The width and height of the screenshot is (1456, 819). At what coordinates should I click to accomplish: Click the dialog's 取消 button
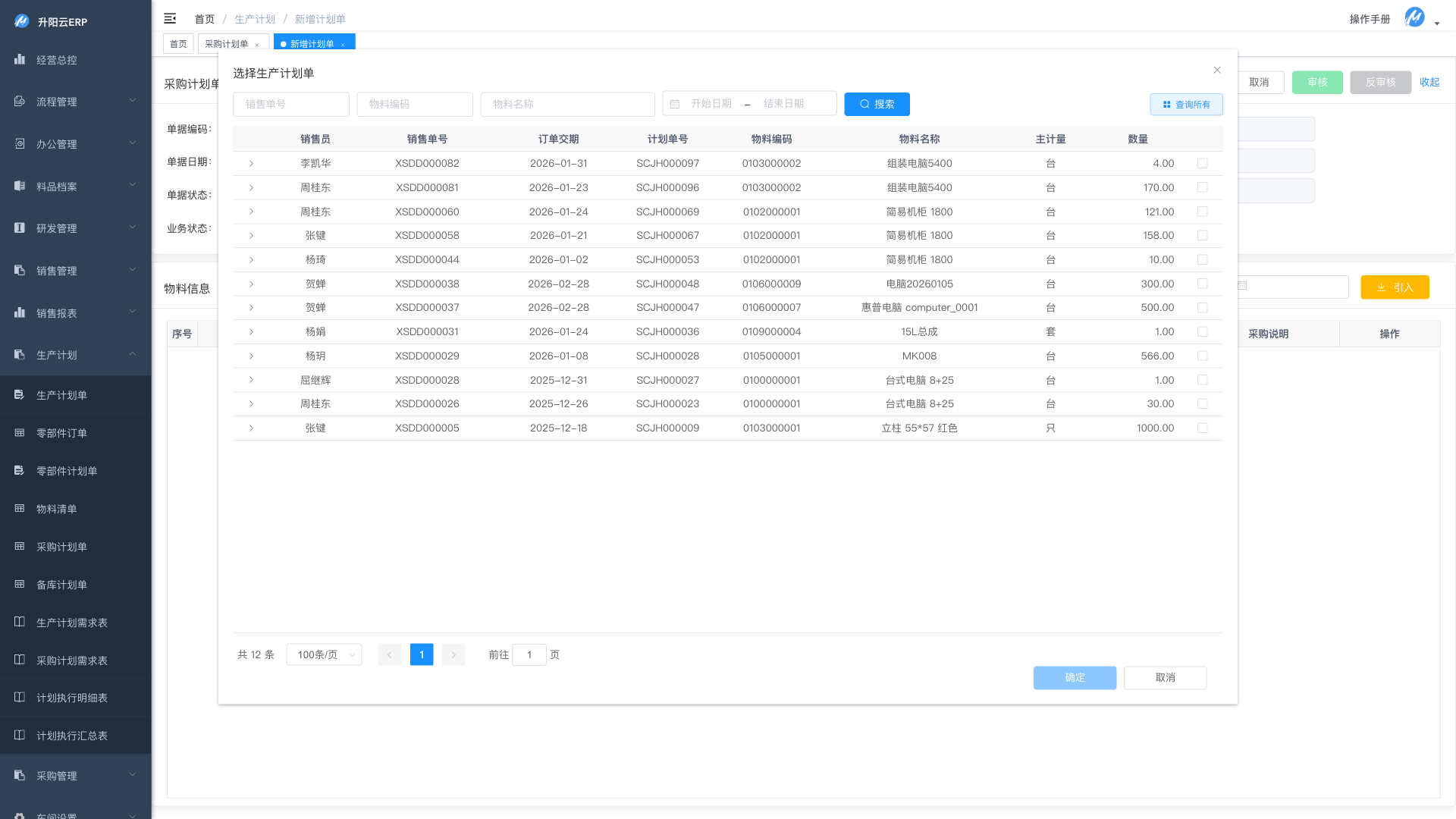pos(1165,677)
